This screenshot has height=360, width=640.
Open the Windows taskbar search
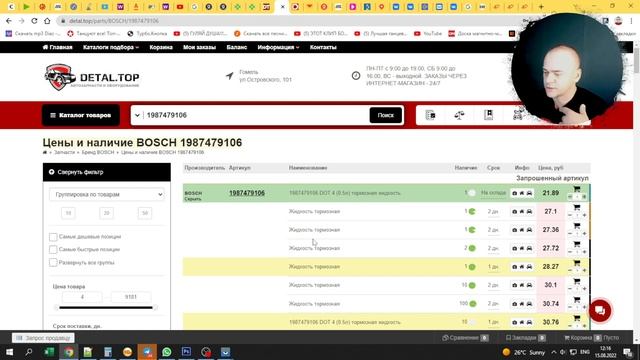click(x=29, y=352)
